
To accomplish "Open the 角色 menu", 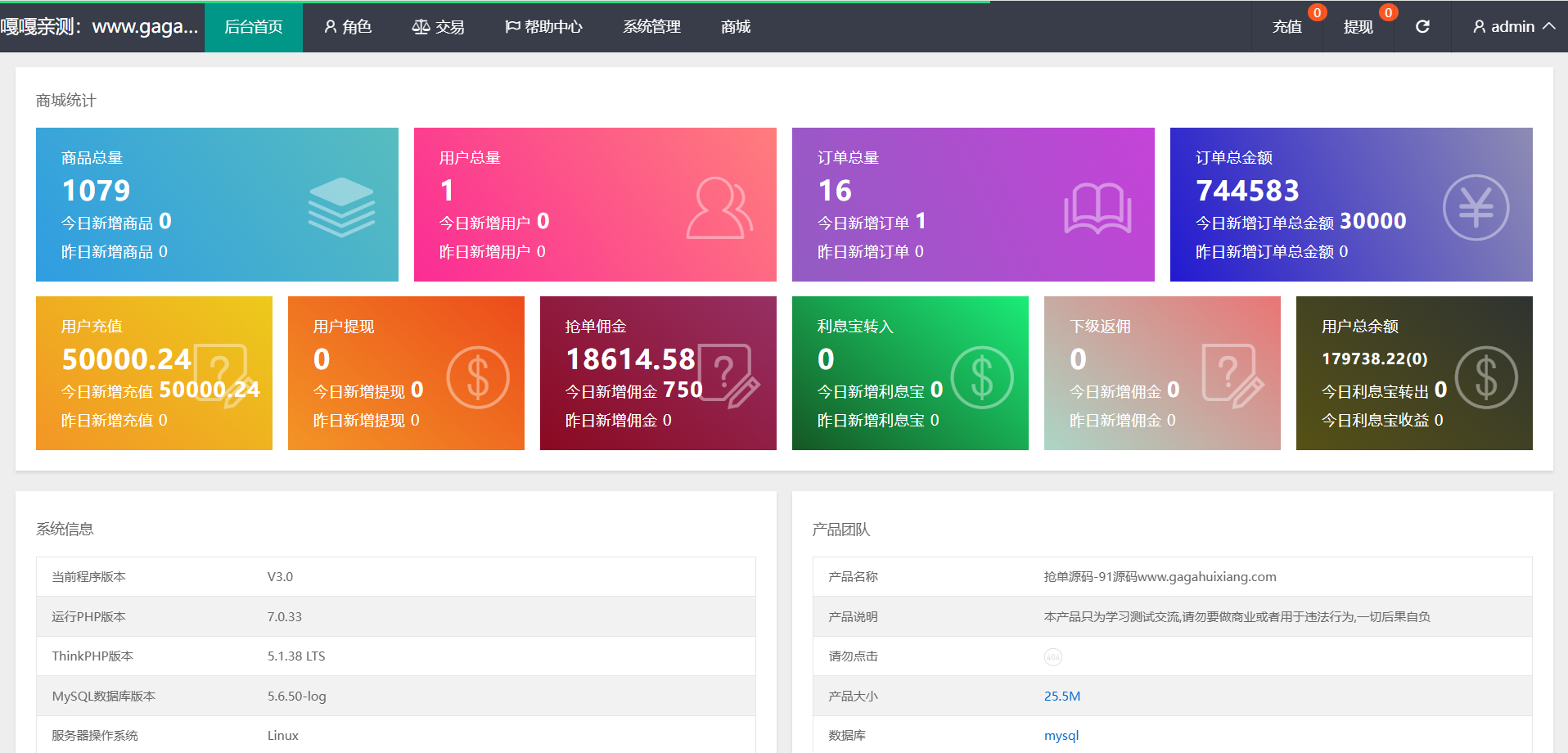I will click(348, 27).
